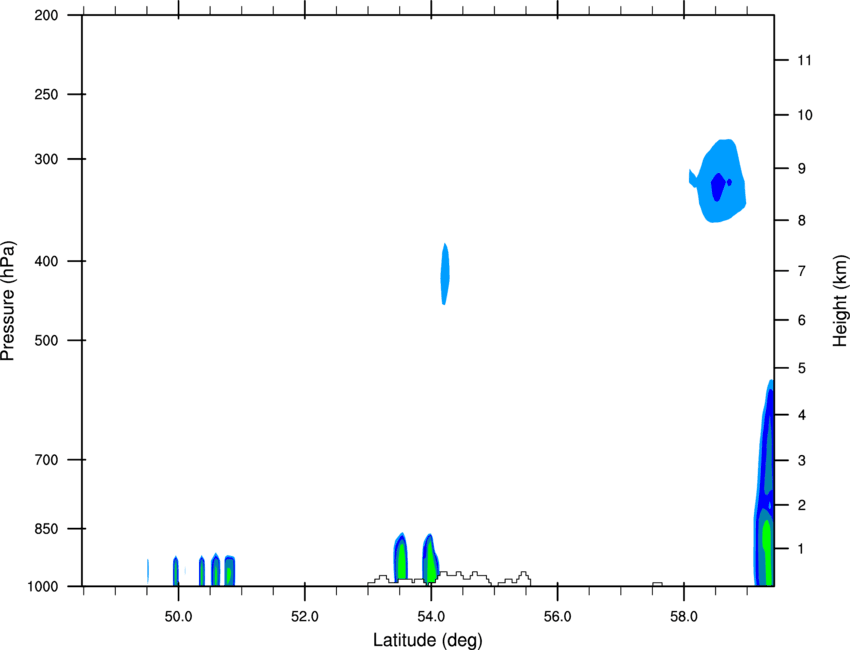Click the 'Latitude (deg)' axis title
The width and height of the screenshot is (850, 650).
pyautogui.click(x=427, y=640)
